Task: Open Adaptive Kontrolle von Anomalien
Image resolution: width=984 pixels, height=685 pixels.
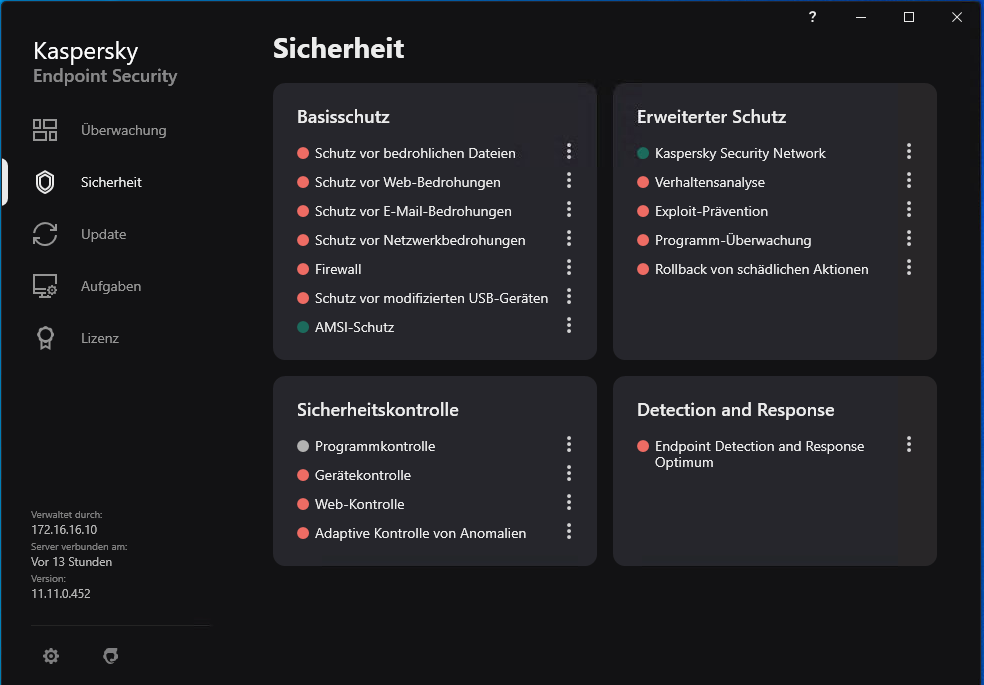Action: [x=420, y=533]
